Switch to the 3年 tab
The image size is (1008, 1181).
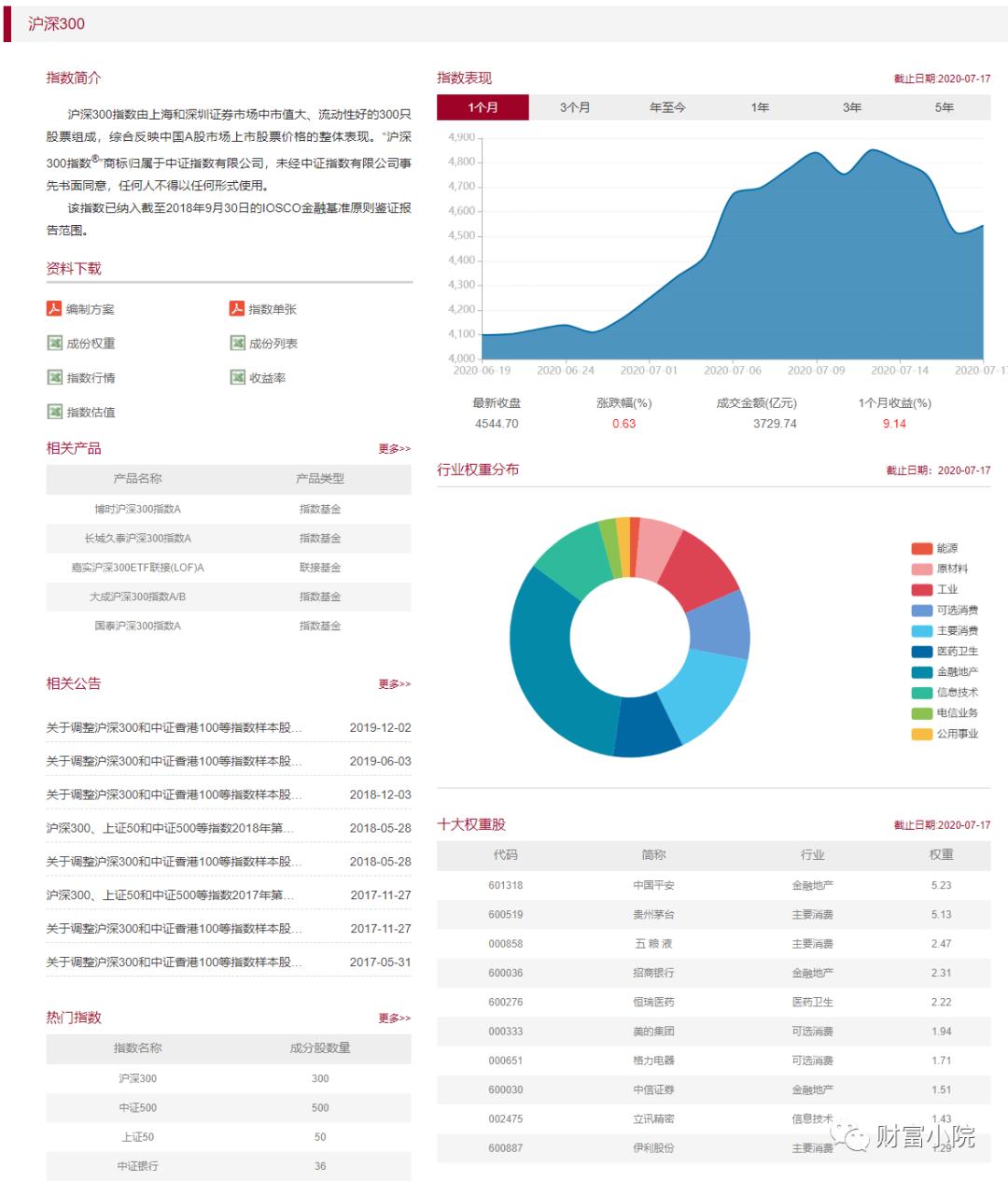[x=851, y=107]
